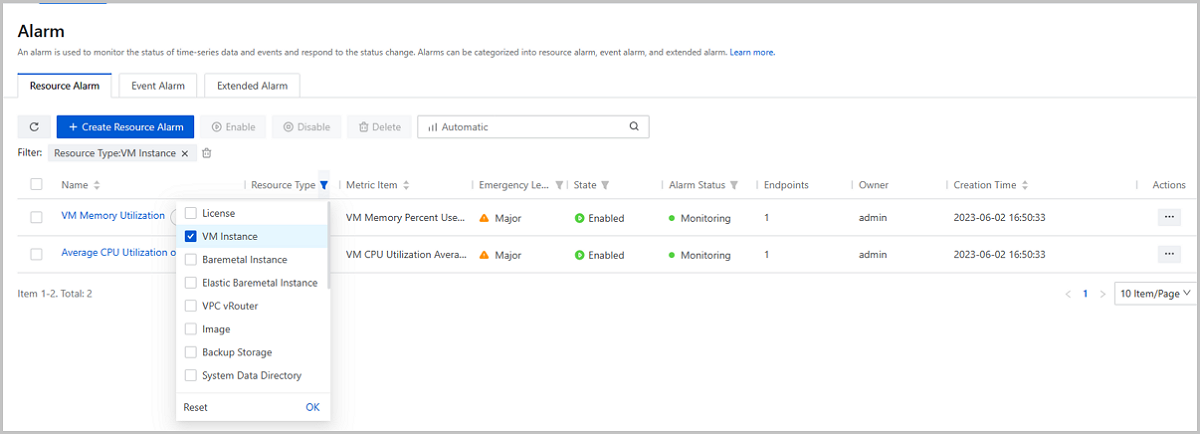This screenshot has width=1200, height=434.
Task: Switch to the Event Alarm tab
Action: click(158, 86)
